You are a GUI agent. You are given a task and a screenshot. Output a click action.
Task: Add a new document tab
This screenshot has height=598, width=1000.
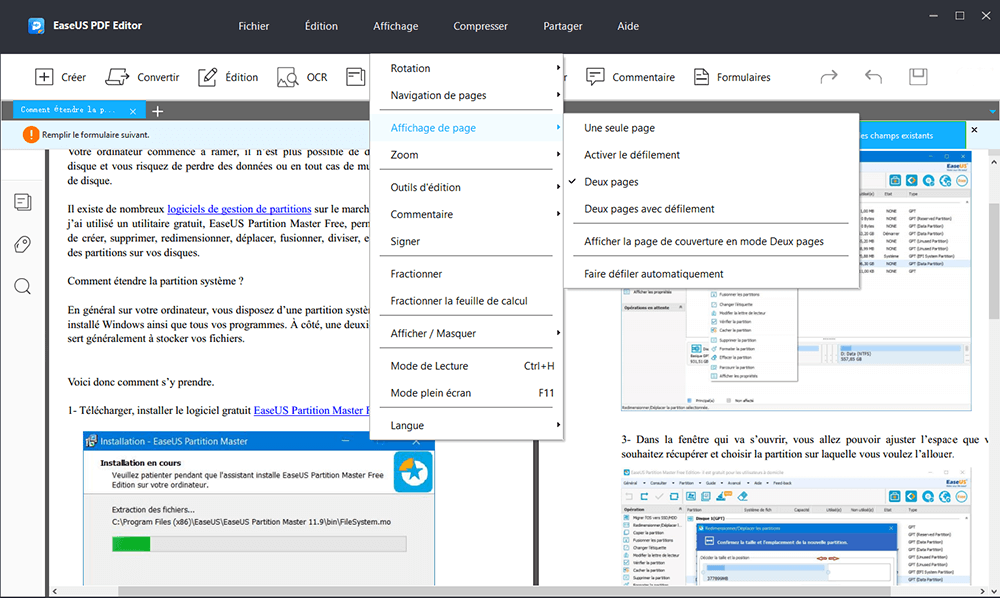158,111
